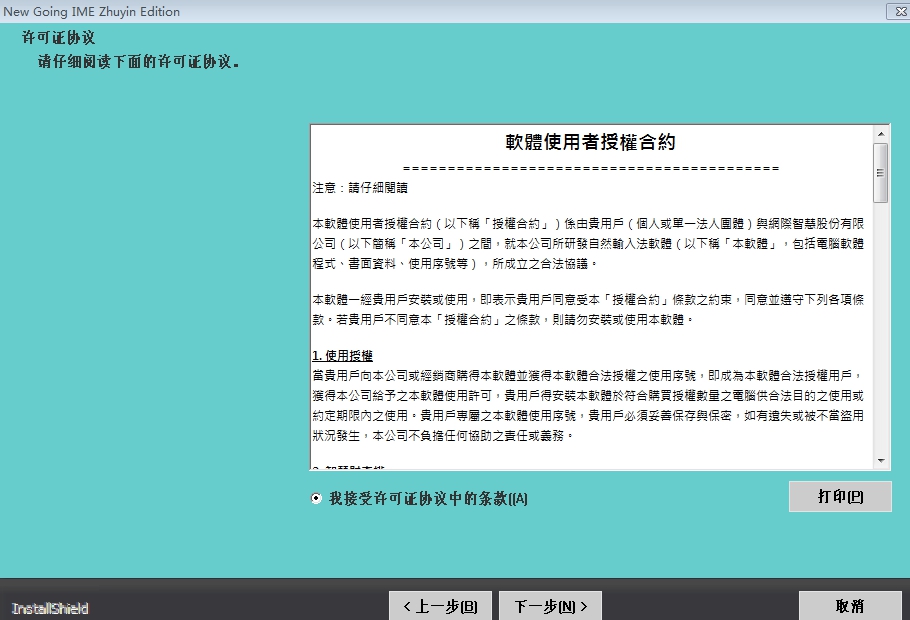Click the scrollbar up arrow of the license text
Screen dimensions: 910x620
(x=881, y=135)
